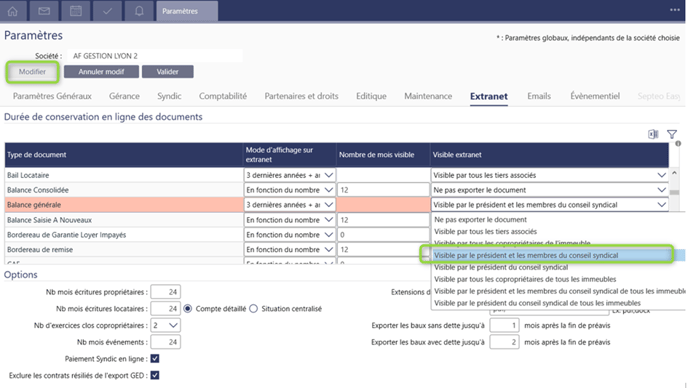This screenshot has width=688, height=388.
Task: Click the Type de document column header
Action: [x=124, y=154]
